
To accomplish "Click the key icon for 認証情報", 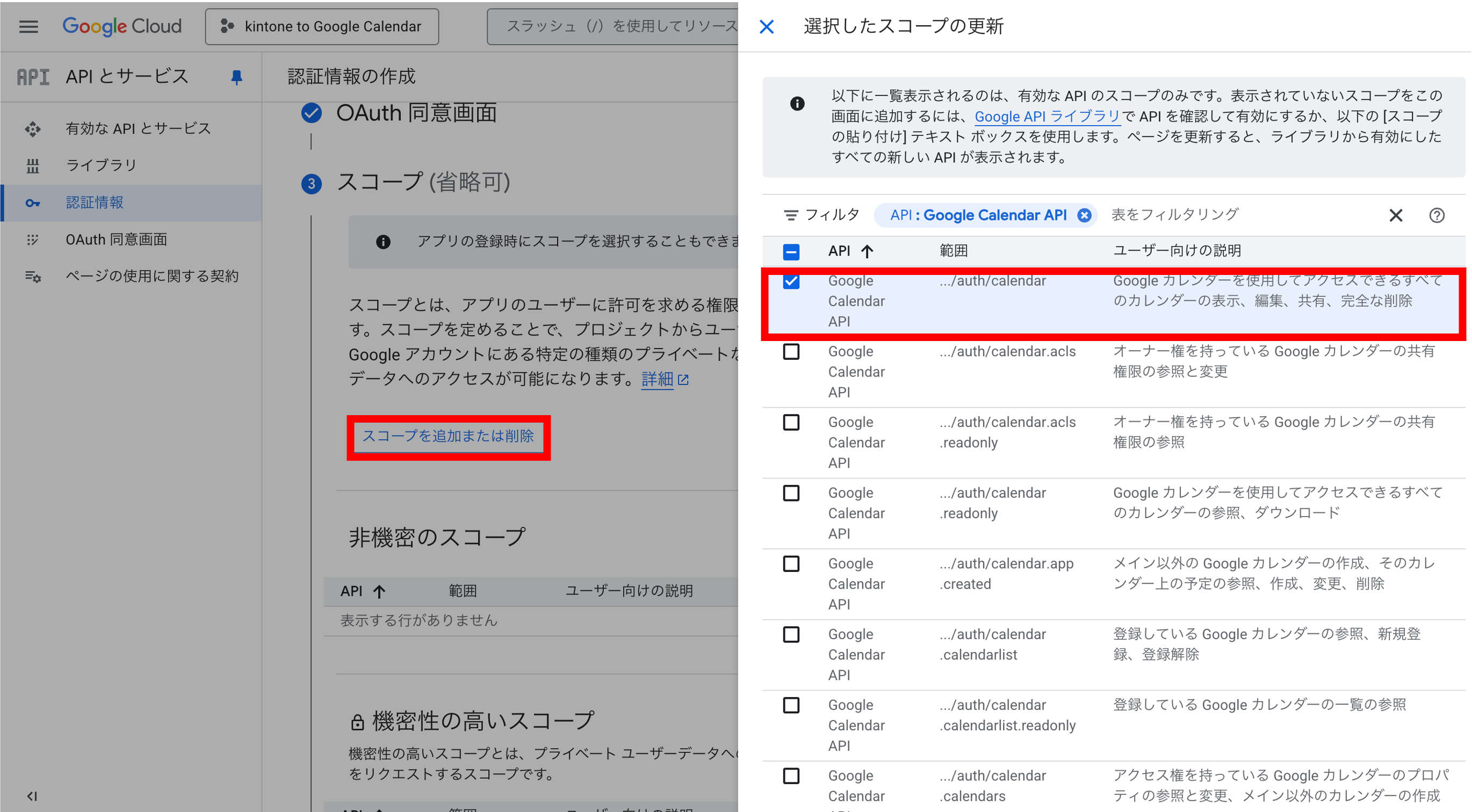I will (33, 202).
